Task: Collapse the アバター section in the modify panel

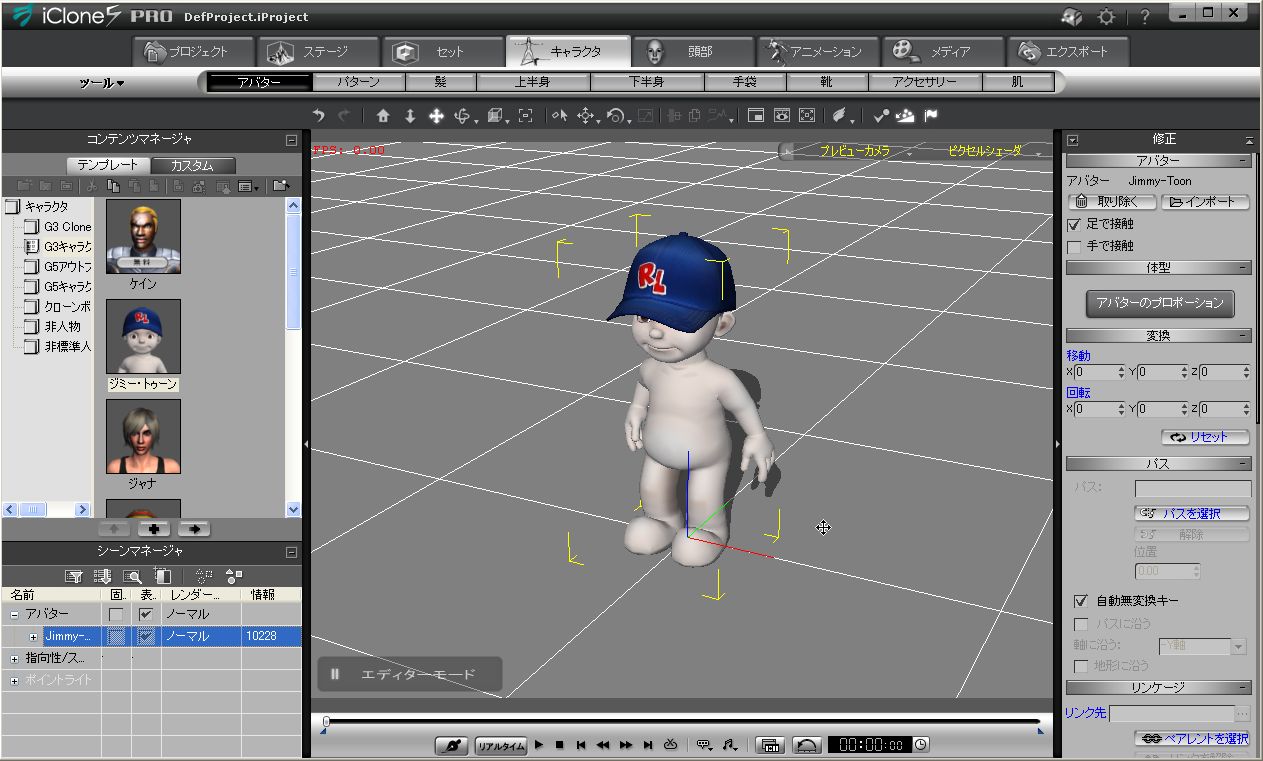Action: click(x=1243, y=161)
